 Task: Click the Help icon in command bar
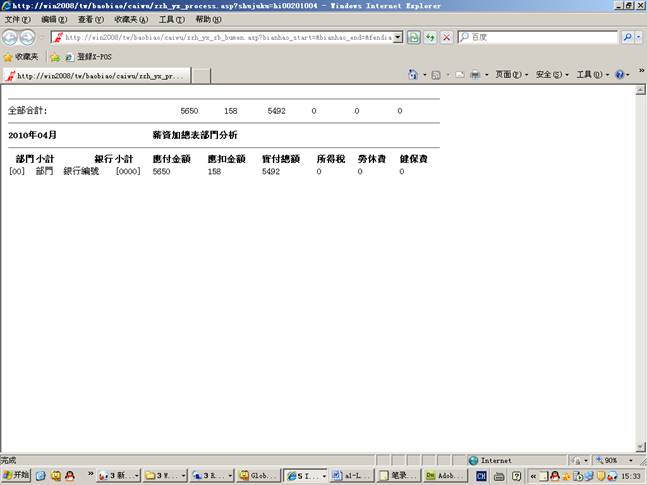(x=619, y=75)
